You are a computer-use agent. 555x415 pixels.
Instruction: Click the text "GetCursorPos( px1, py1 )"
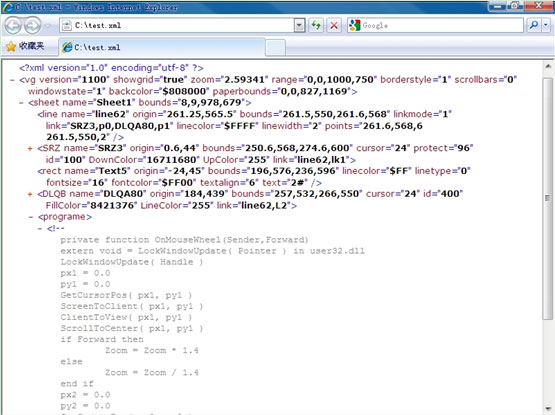coord(126,295)
